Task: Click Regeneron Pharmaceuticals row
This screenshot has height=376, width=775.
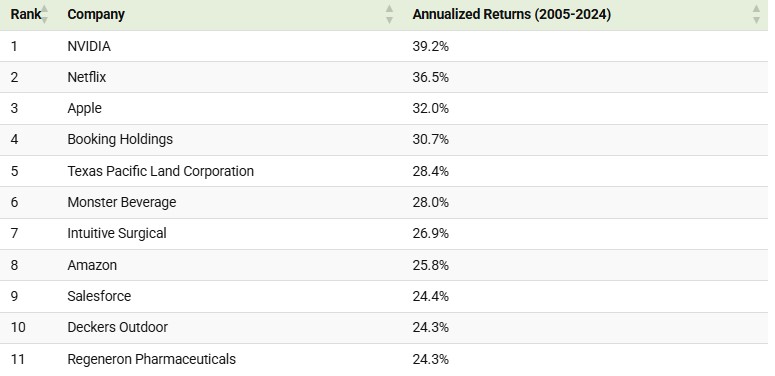Action: click(x=384, y=359)
